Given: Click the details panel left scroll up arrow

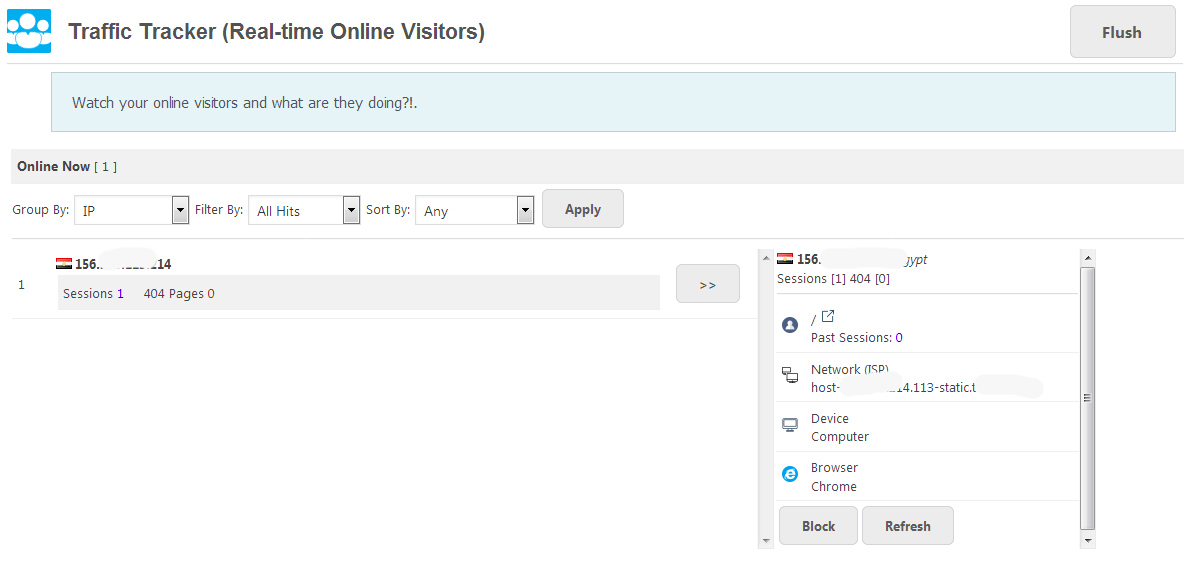Looking at the screenshot, I should 766,258.
